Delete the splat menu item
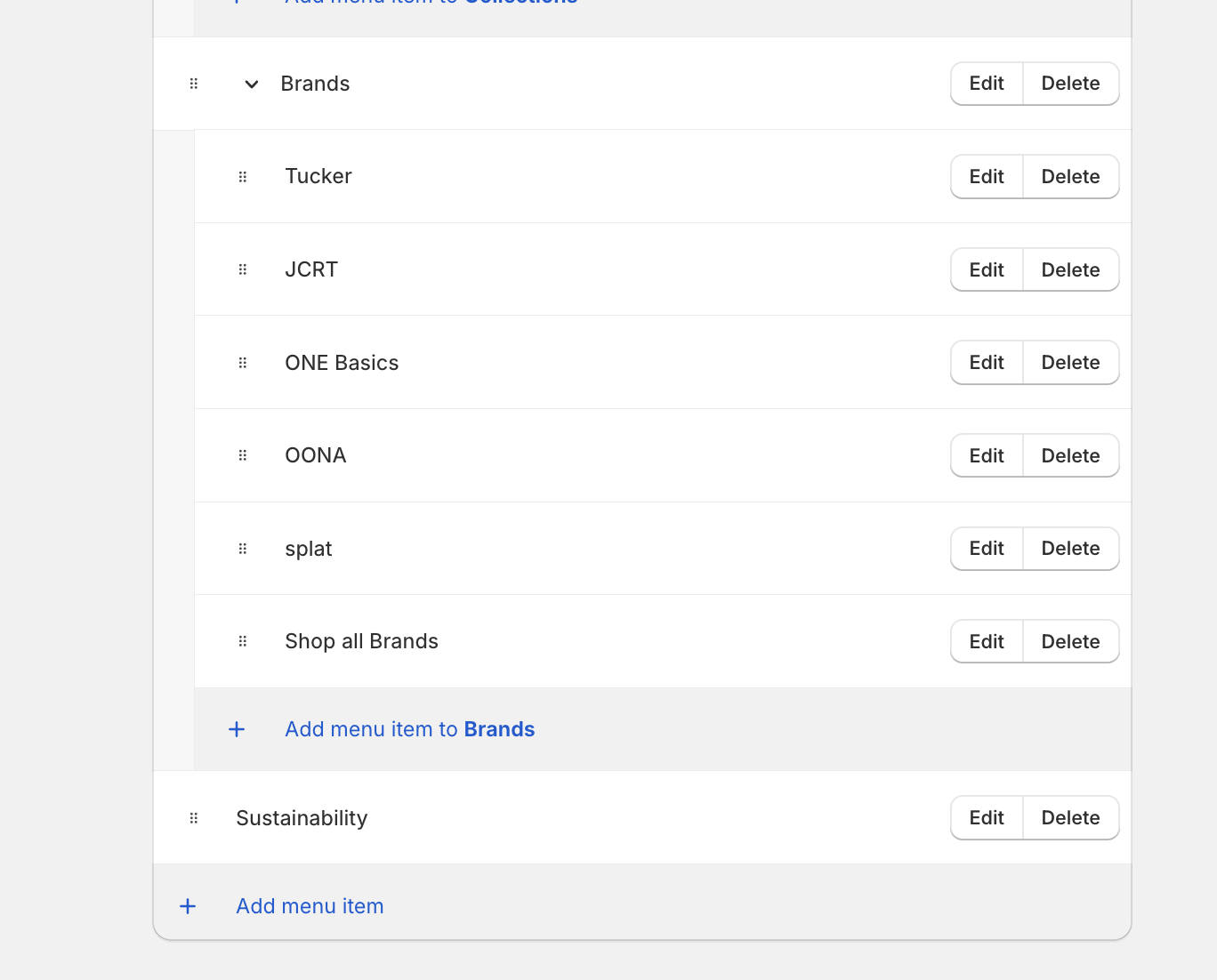Image resolution: width=1217 pixels, height=980 pixels. point(1070,549)
